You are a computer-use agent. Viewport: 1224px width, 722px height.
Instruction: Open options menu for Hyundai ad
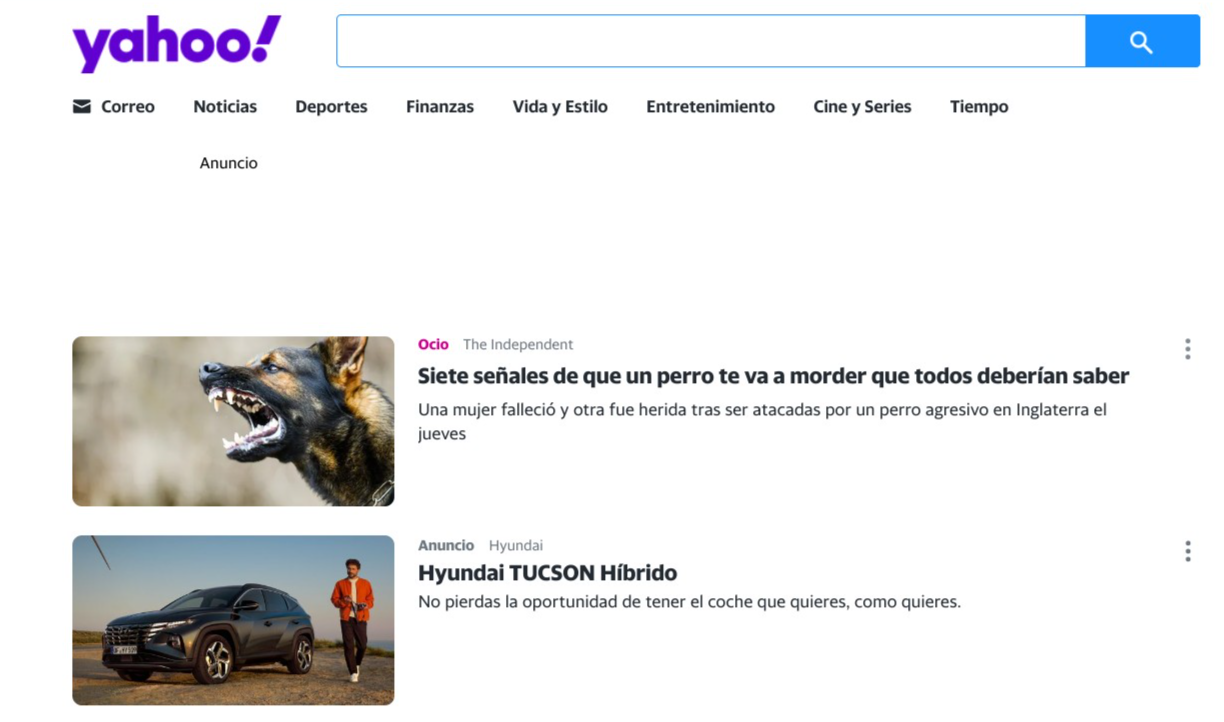click(x=1187, y=551)
